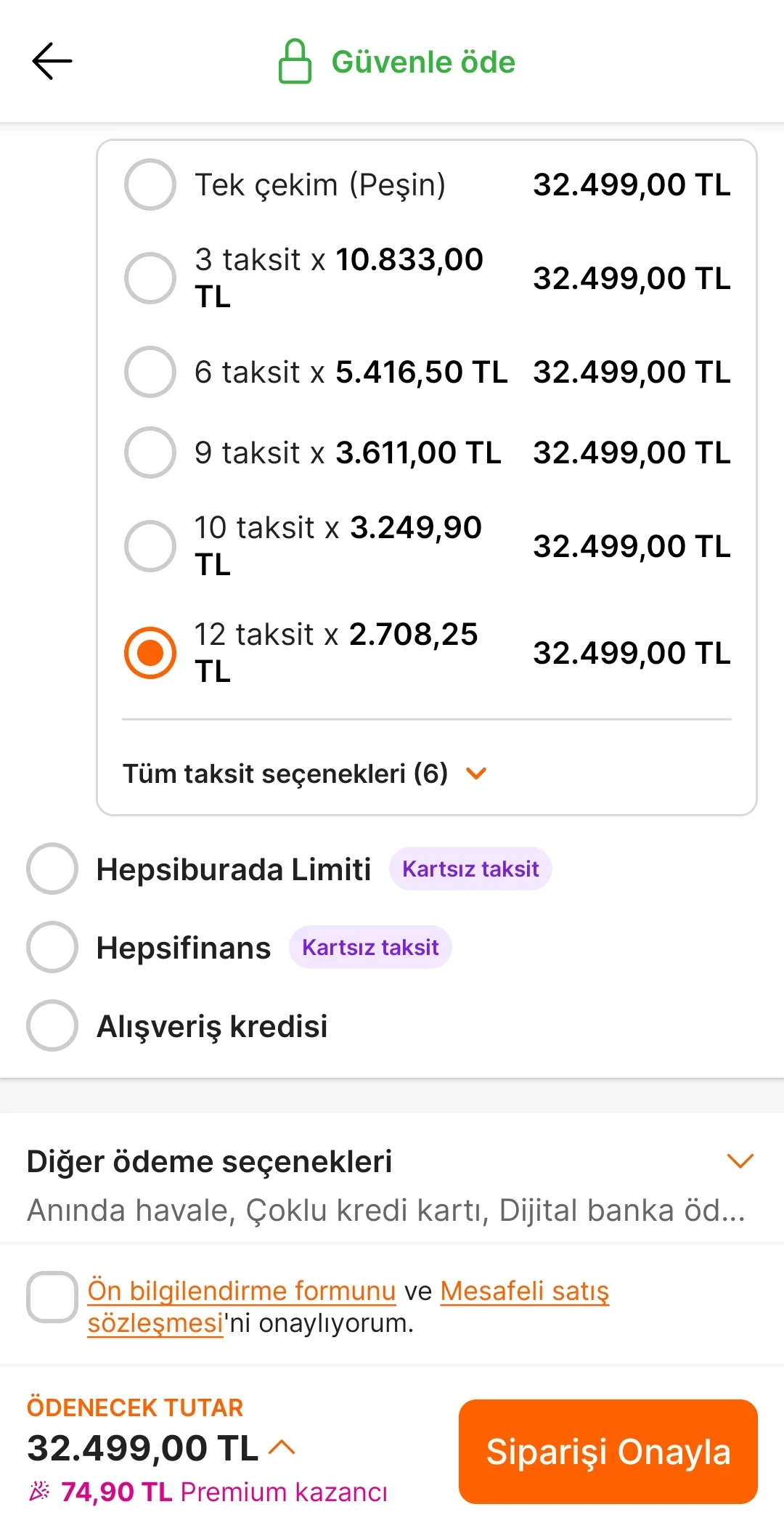Expand Tüm taksit seçenekleri list
This screenshot has width=784, height=1536.
pos(305,773)
